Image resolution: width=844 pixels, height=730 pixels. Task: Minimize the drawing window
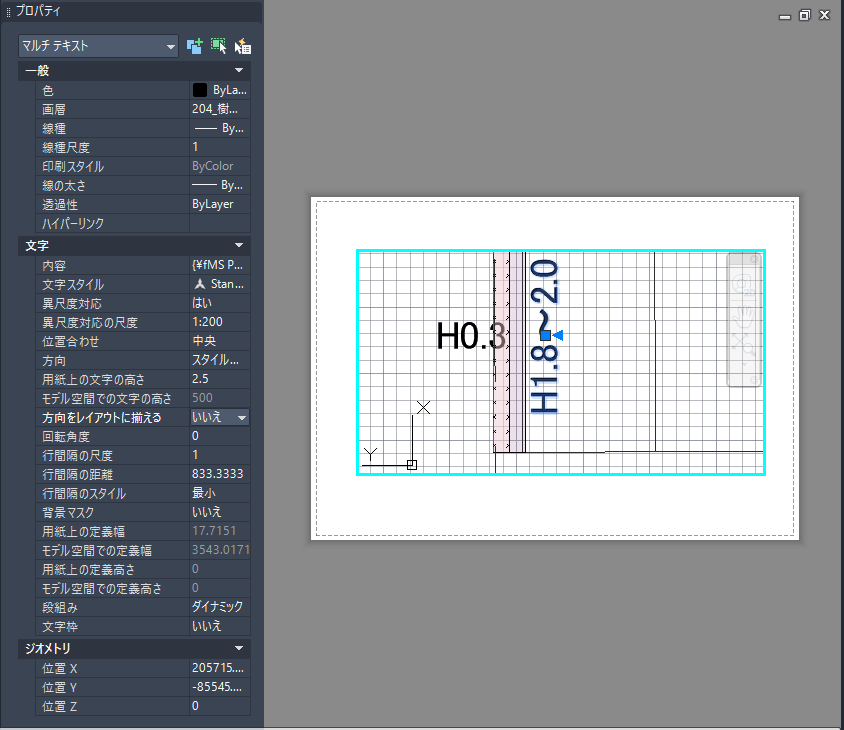(785, 15)
